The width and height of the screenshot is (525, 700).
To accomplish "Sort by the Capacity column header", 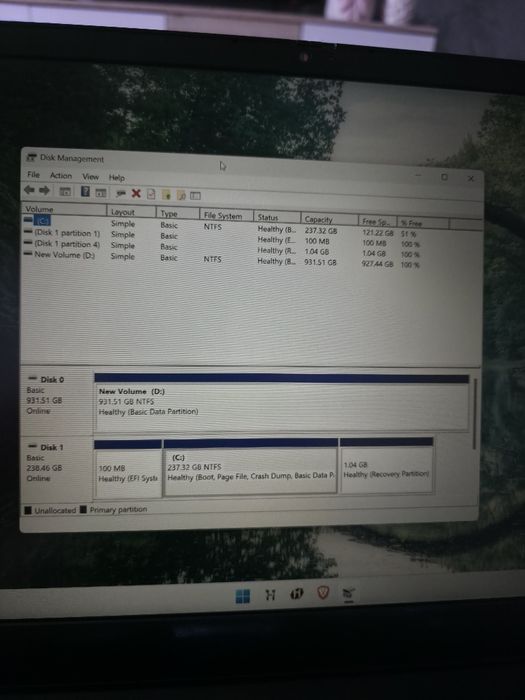I will pyautogui.click(x=329, y=220).
